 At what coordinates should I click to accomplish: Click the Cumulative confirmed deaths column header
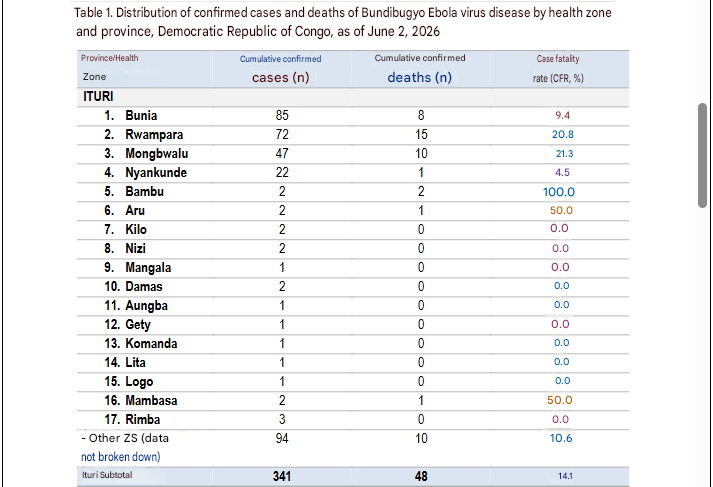(x=420, y=69)
